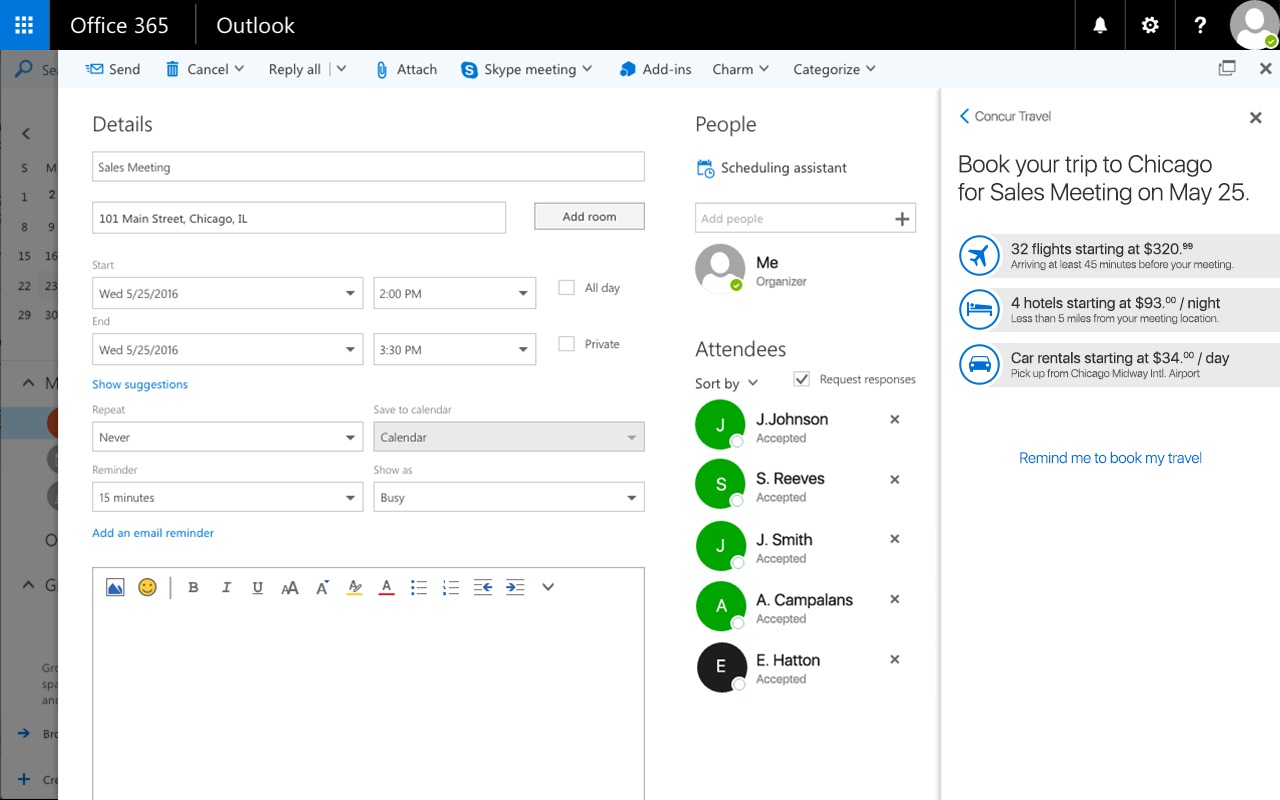Click Send in the toolbar
Screen dimensions: 1280x800
coord(113,69)
